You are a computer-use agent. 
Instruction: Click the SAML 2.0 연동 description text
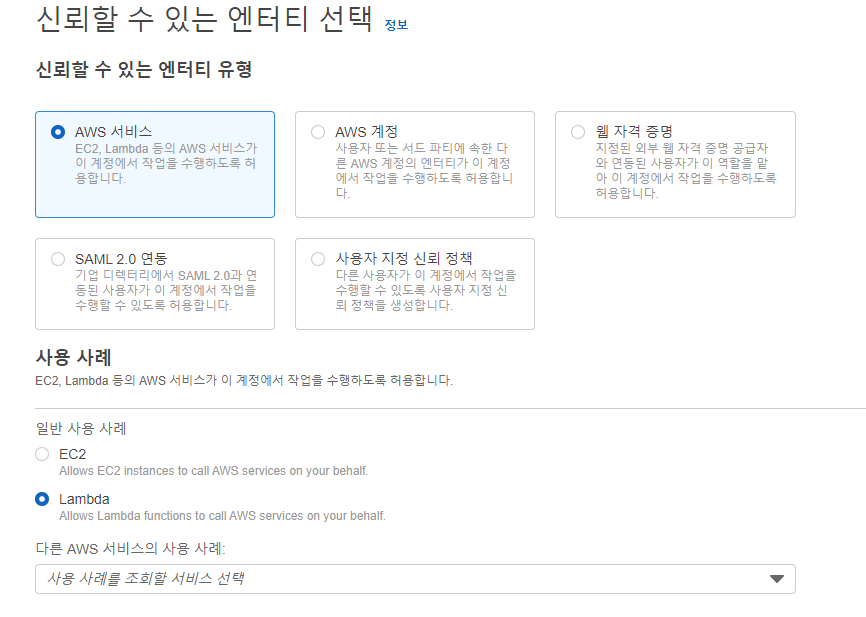click(x=166, y=290)
